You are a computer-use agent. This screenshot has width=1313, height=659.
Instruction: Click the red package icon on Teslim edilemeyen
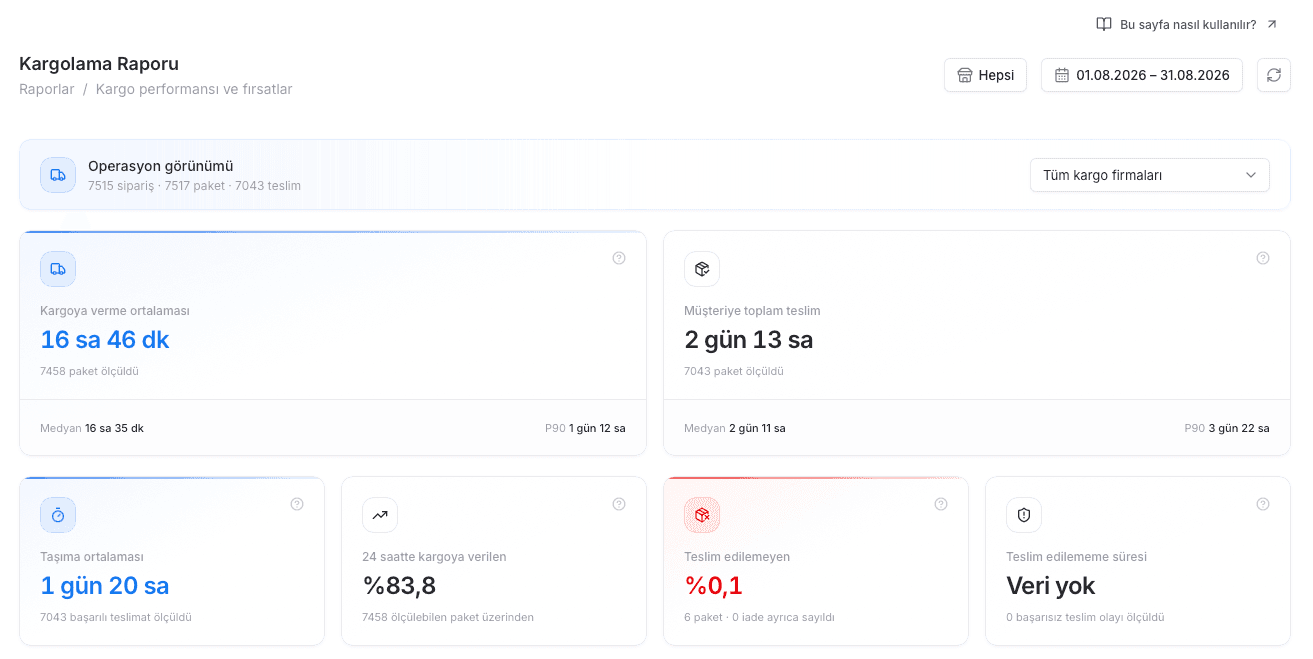tap(702, 515)
